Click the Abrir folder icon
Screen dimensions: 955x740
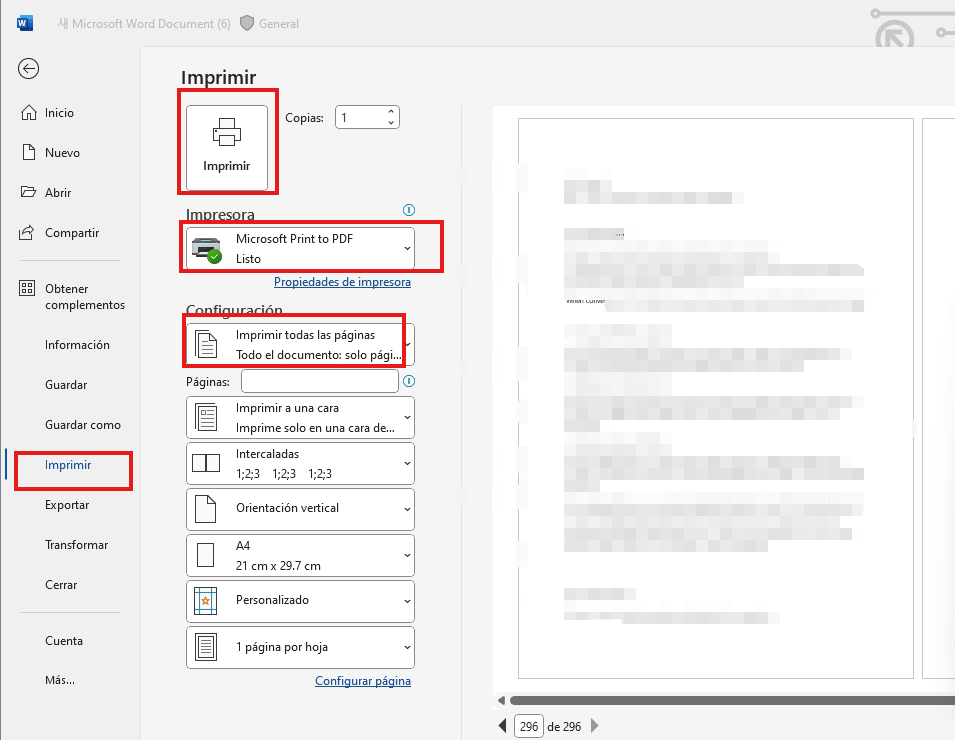coord(28,192)
